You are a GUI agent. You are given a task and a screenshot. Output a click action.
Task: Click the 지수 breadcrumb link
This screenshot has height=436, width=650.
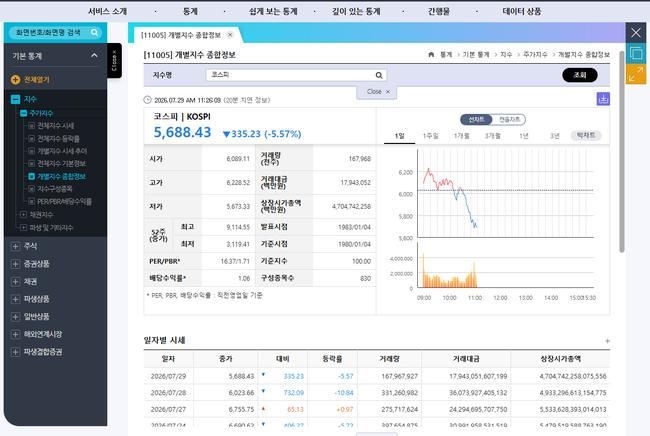[x=506, y=54]
